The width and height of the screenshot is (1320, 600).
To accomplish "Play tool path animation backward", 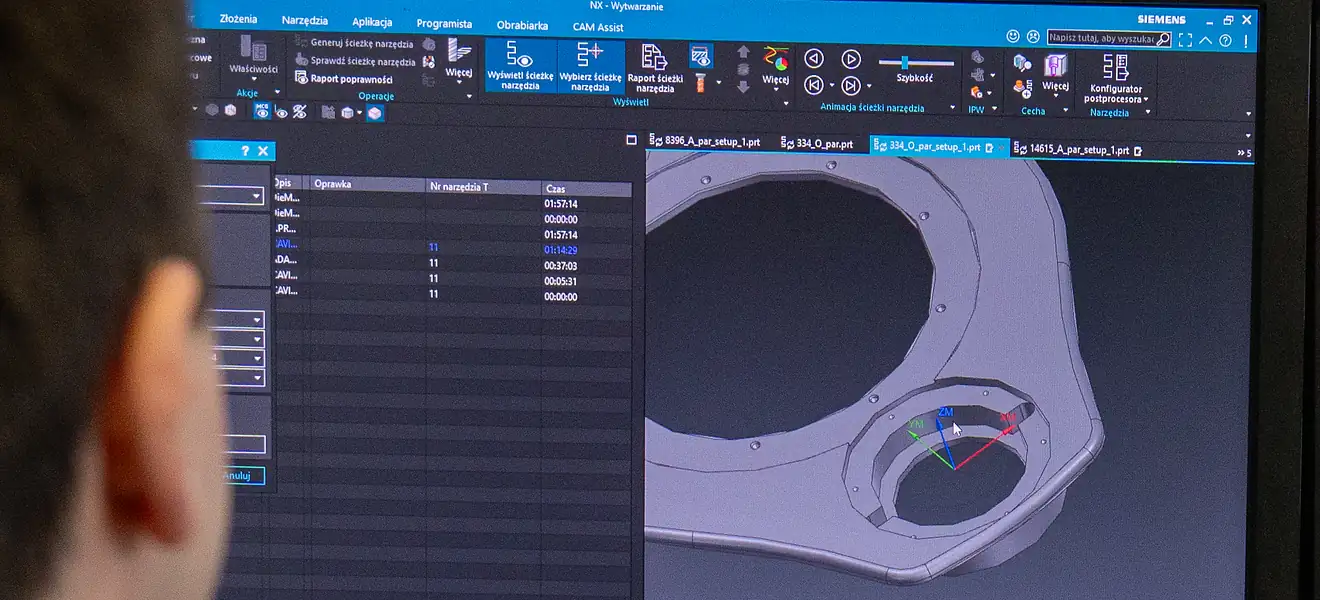I will 813,59.
